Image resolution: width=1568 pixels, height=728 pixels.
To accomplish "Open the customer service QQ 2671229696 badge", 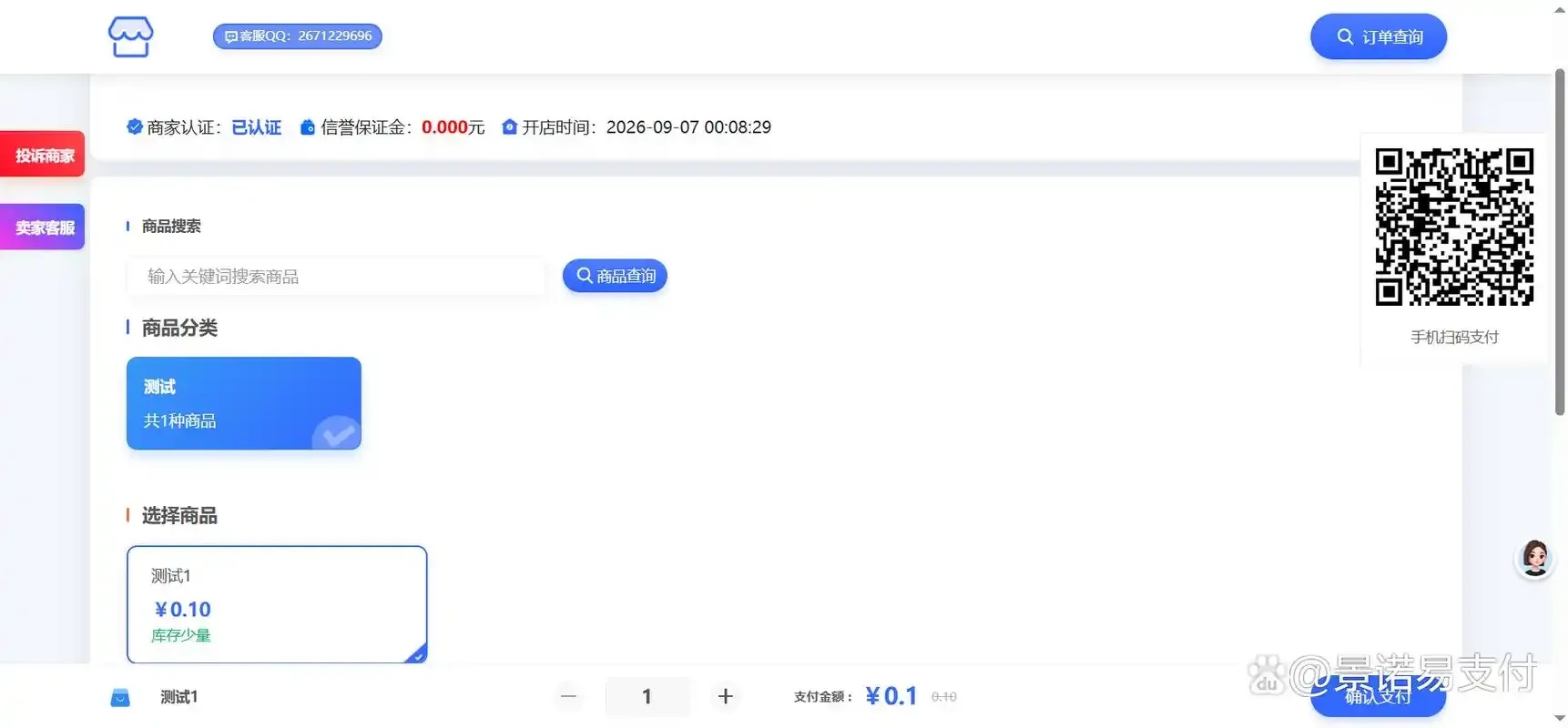I will click(298, 36).
